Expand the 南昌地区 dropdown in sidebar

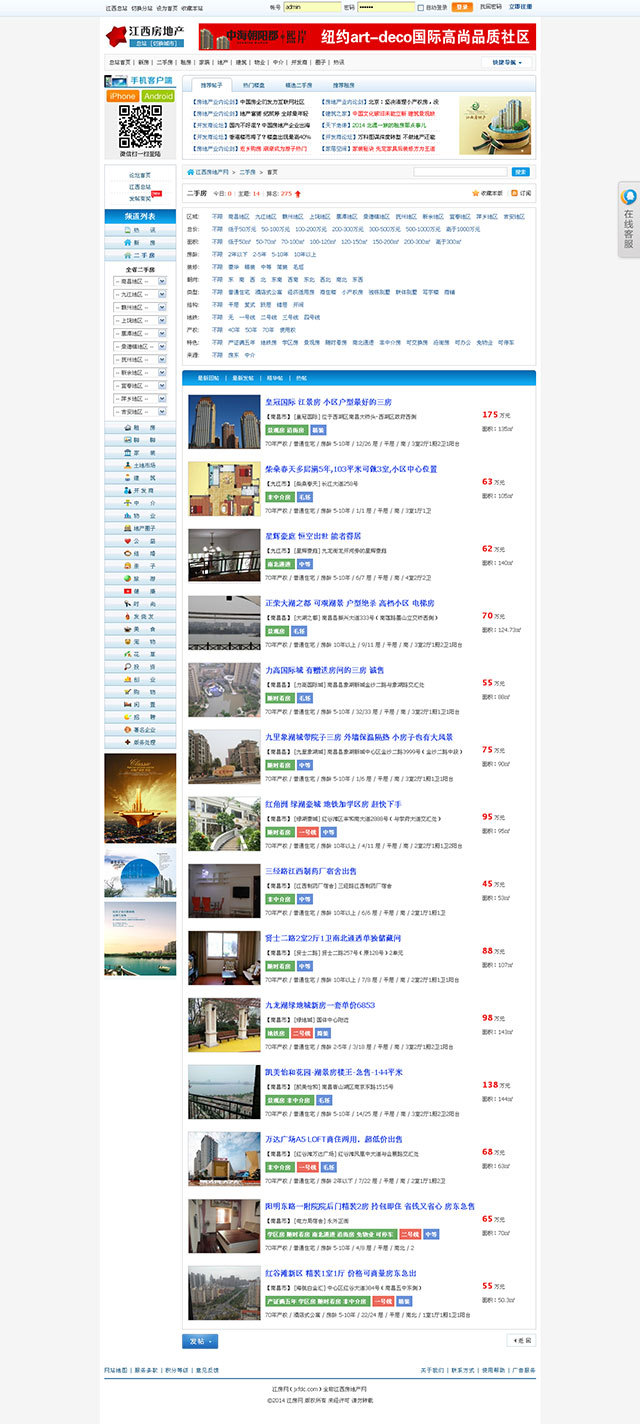tap(138, 282)
